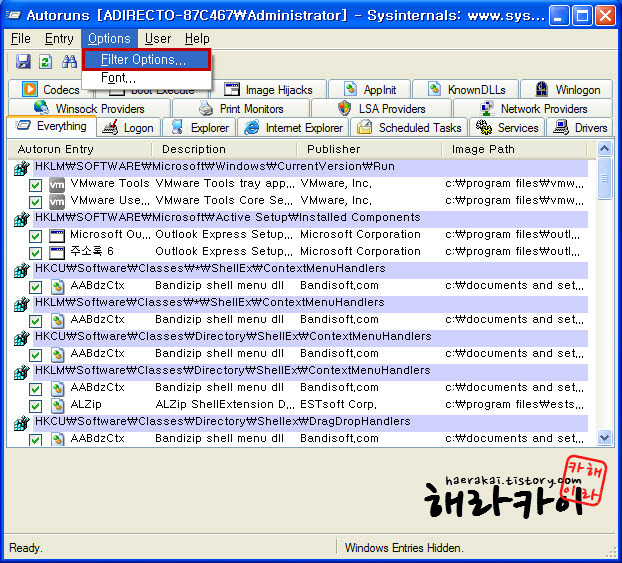Click the Autoruns title bar app icon
Viewport: 622px width, 563px height.
[x=14, y=15]
